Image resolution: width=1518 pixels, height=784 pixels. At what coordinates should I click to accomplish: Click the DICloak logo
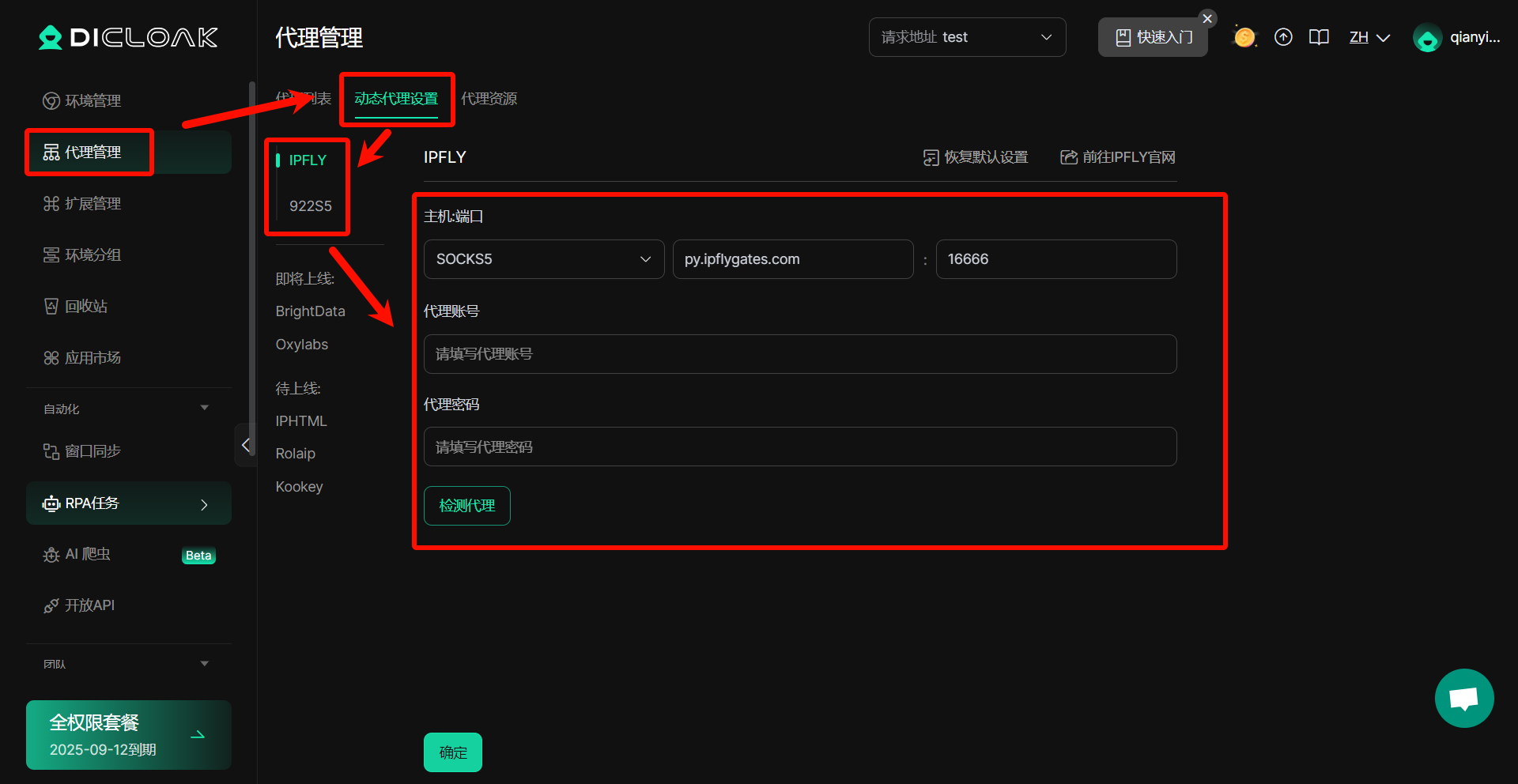[128, 37]
